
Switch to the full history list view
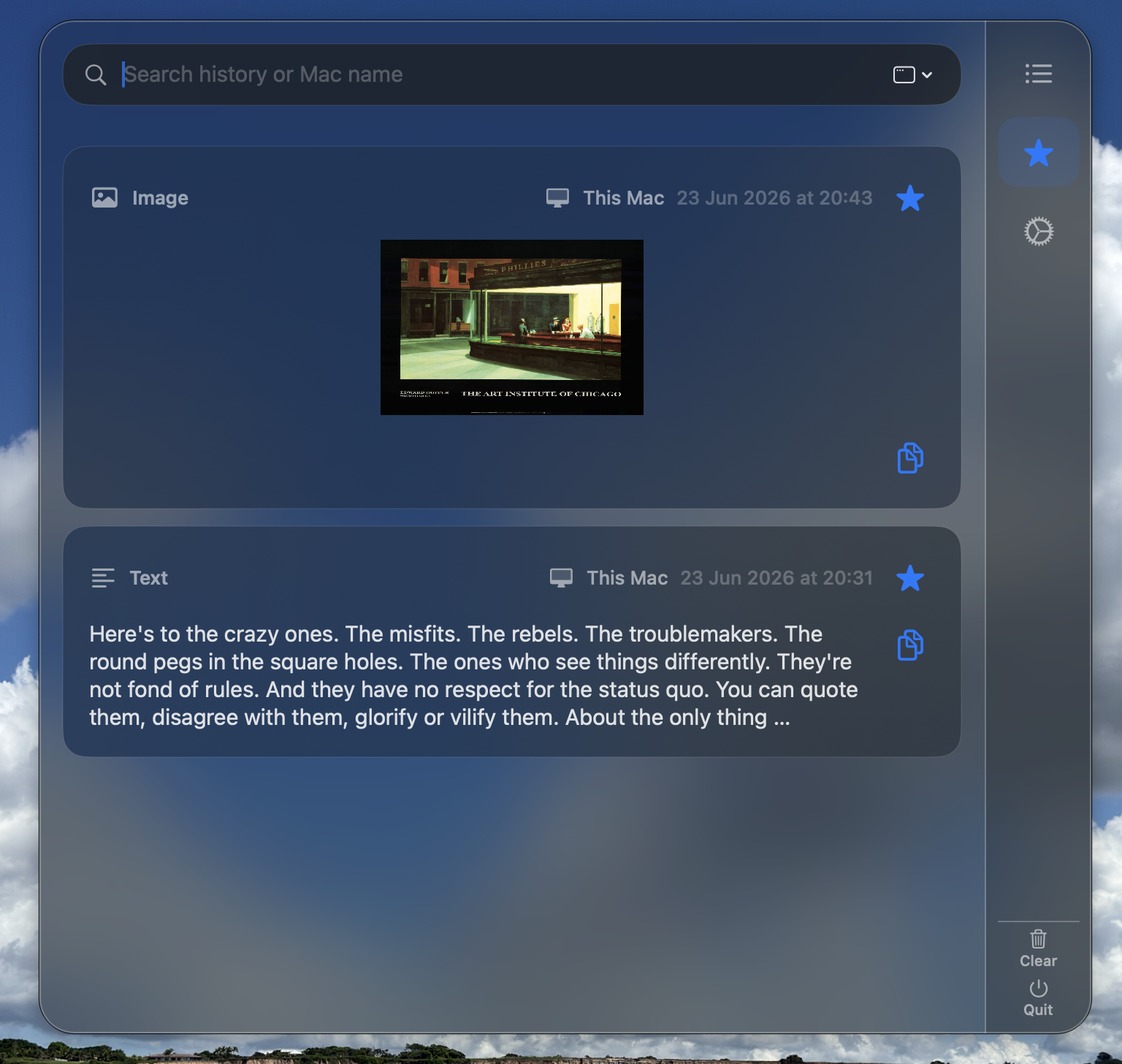pos(1038,74)
